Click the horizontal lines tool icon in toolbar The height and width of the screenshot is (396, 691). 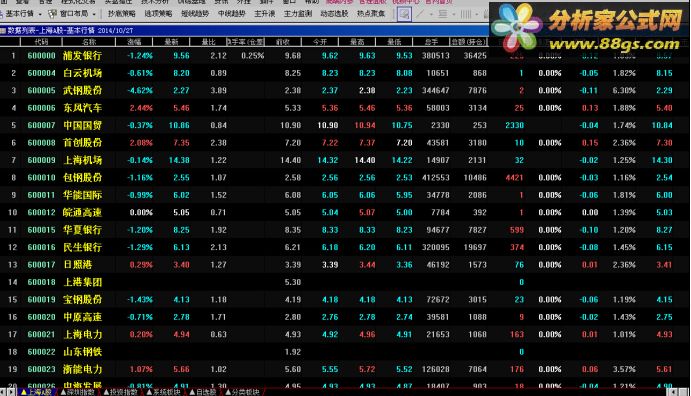[443, 14]
